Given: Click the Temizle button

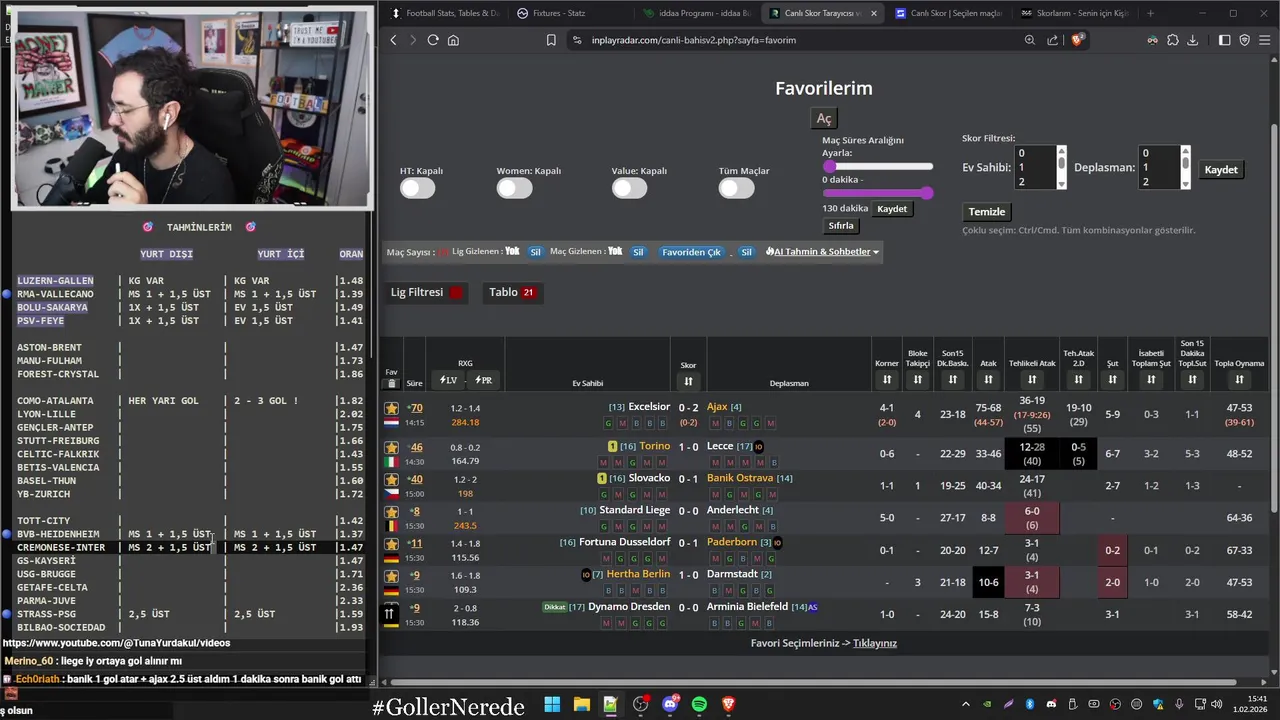Looking at the screenshot, I should 987,212.
